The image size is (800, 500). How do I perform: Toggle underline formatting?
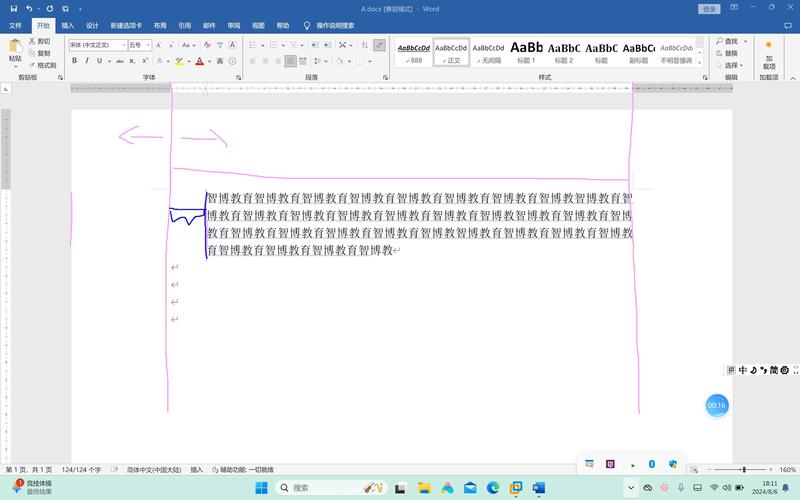[x=99, y=61]
